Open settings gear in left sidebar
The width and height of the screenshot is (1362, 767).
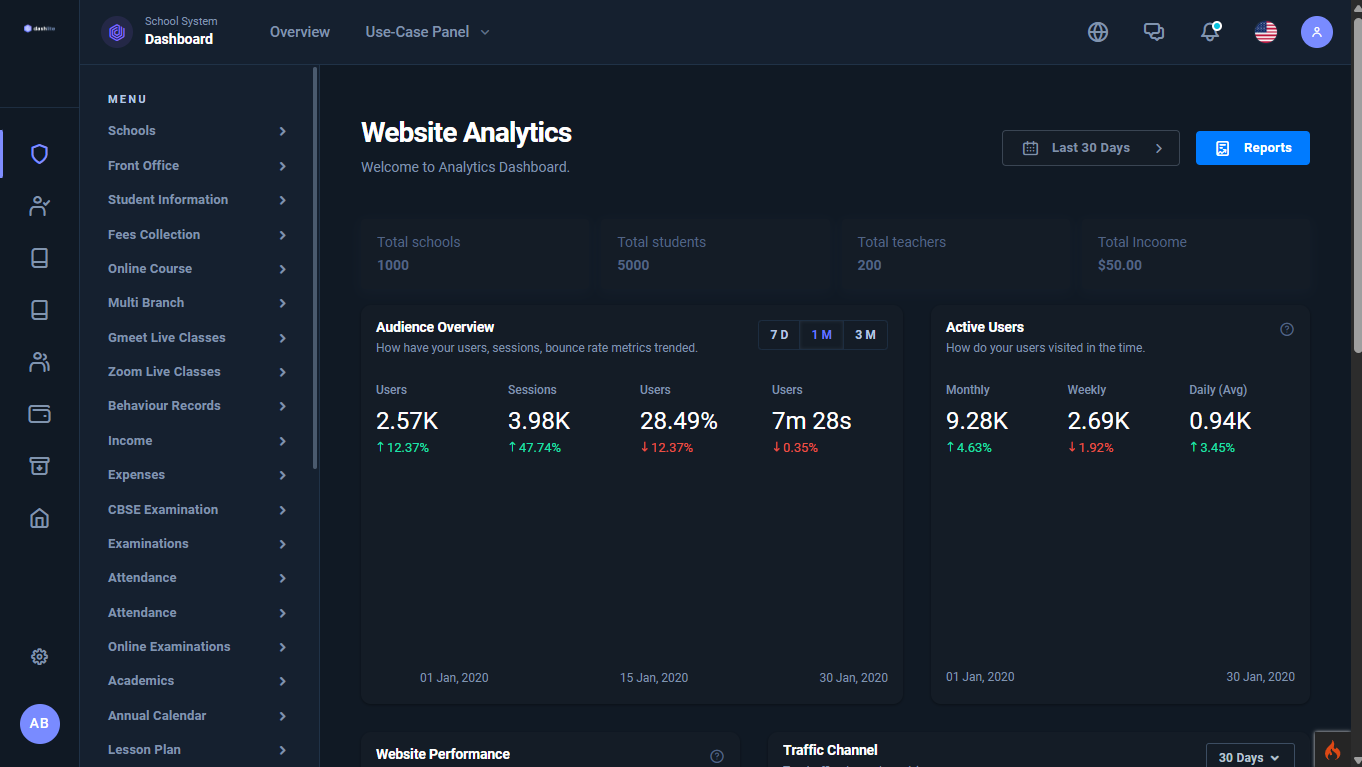(x=39, y=657)
